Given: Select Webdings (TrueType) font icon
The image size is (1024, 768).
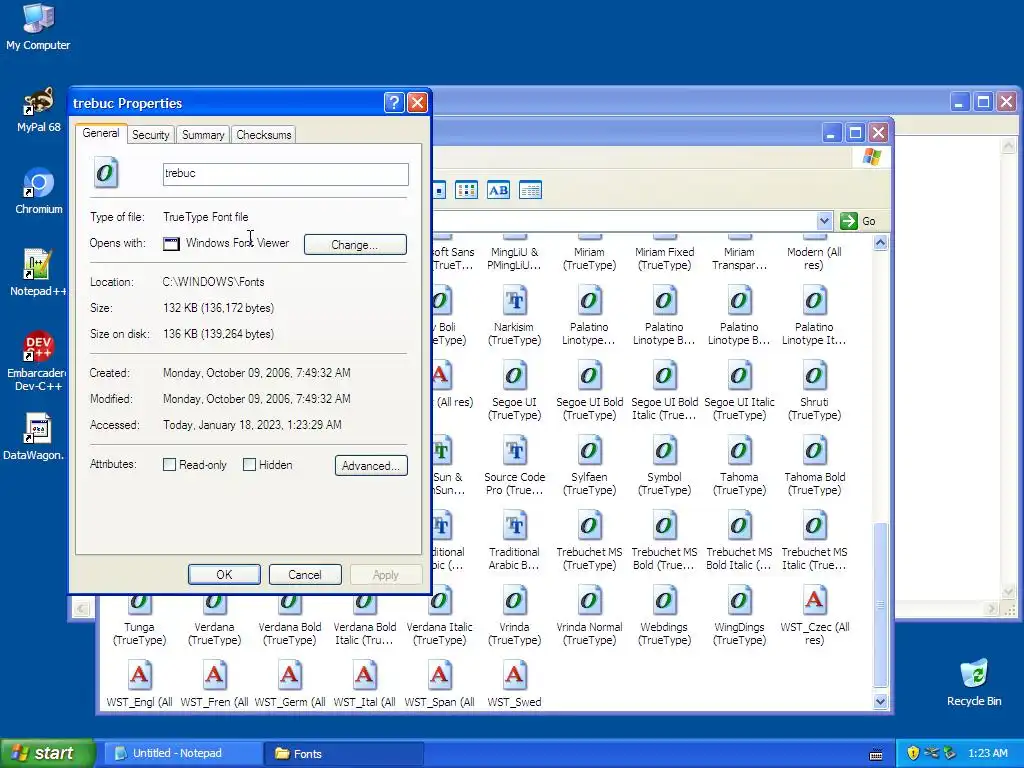Looking at the screenshot, I should 664,615.
